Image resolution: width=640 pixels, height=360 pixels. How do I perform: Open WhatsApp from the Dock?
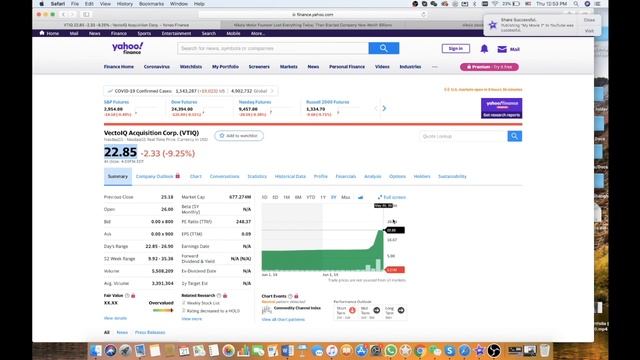coord(391,350)
